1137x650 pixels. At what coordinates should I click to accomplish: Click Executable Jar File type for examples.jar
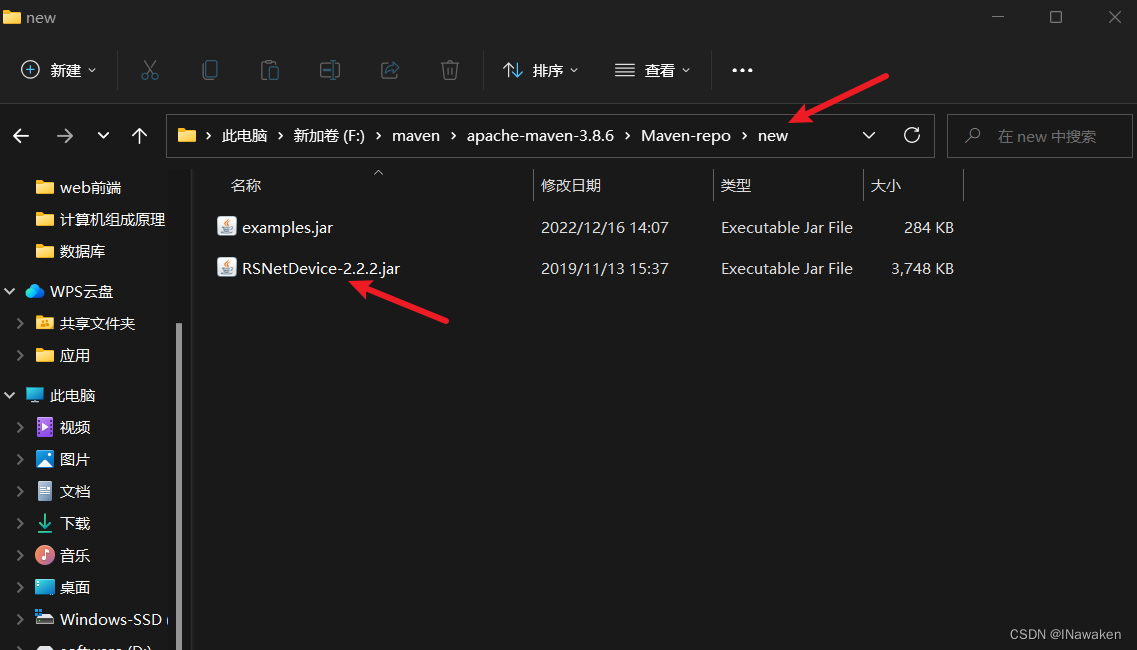(x=787, y=227)
